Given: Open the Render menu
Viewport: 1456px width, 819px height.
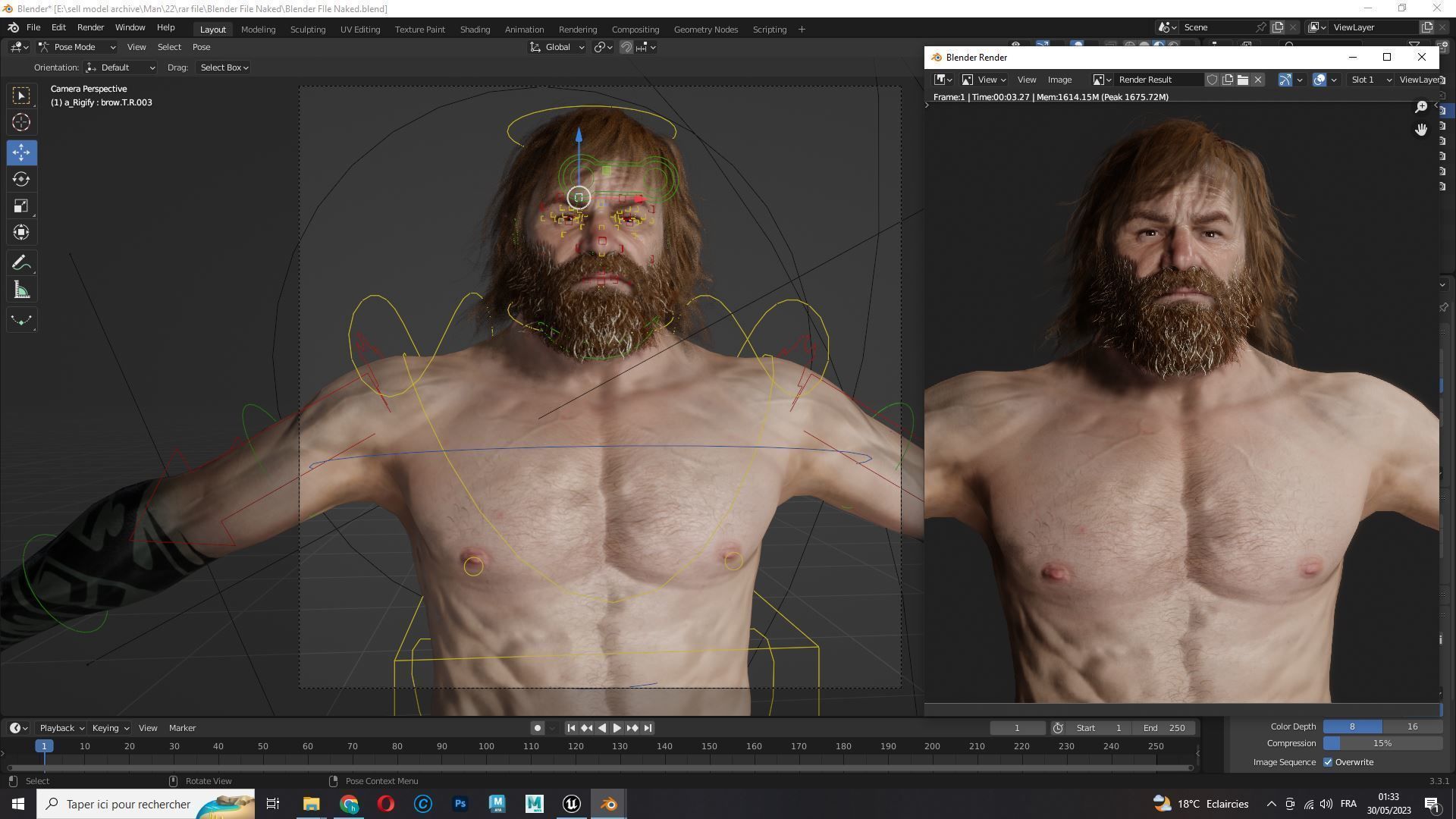Looking at the screenshot, I should [90, 27].
